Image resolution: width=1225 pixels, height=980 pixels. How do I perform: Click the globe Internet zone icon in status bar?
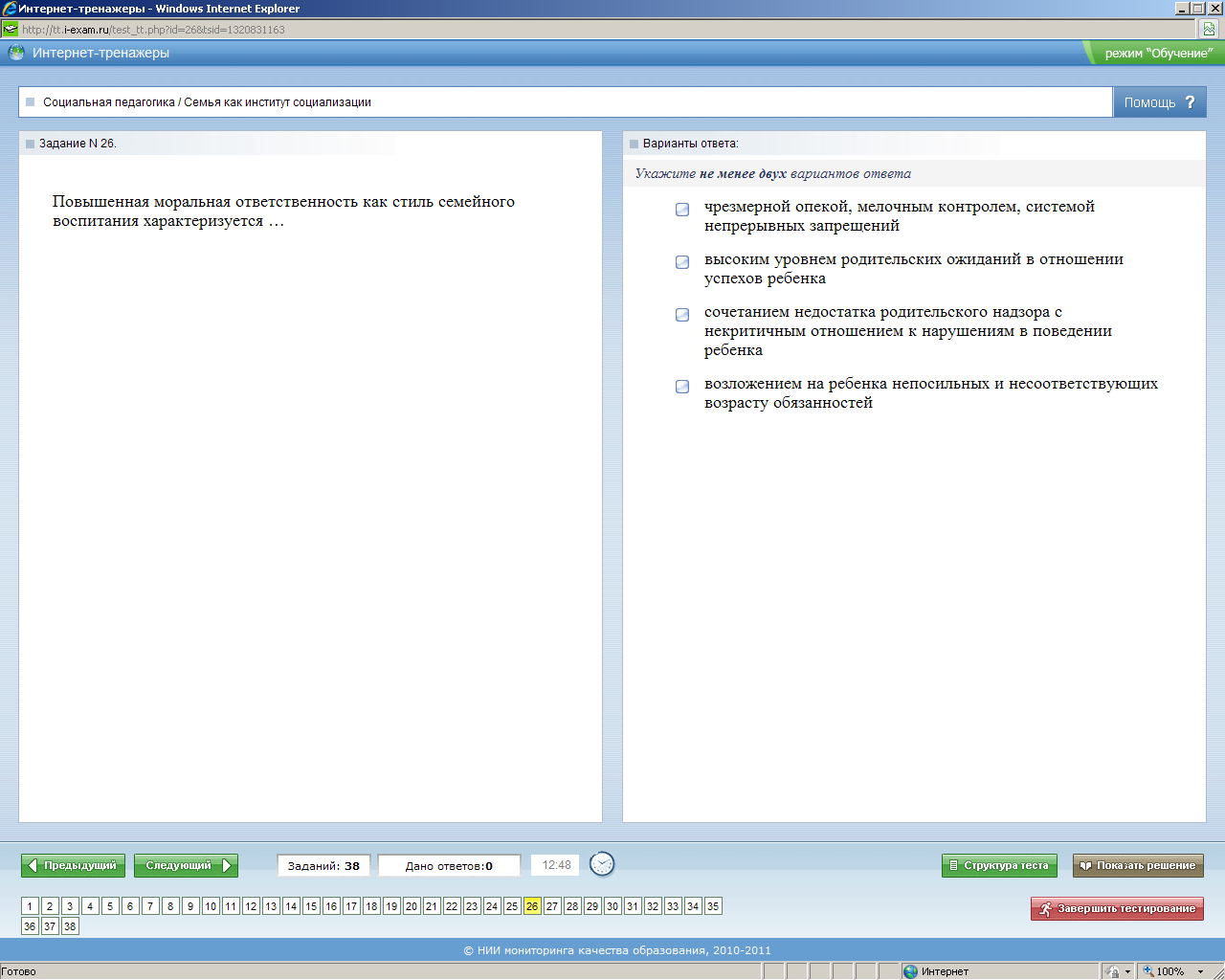pyautogui.click(x=910, y=971)
